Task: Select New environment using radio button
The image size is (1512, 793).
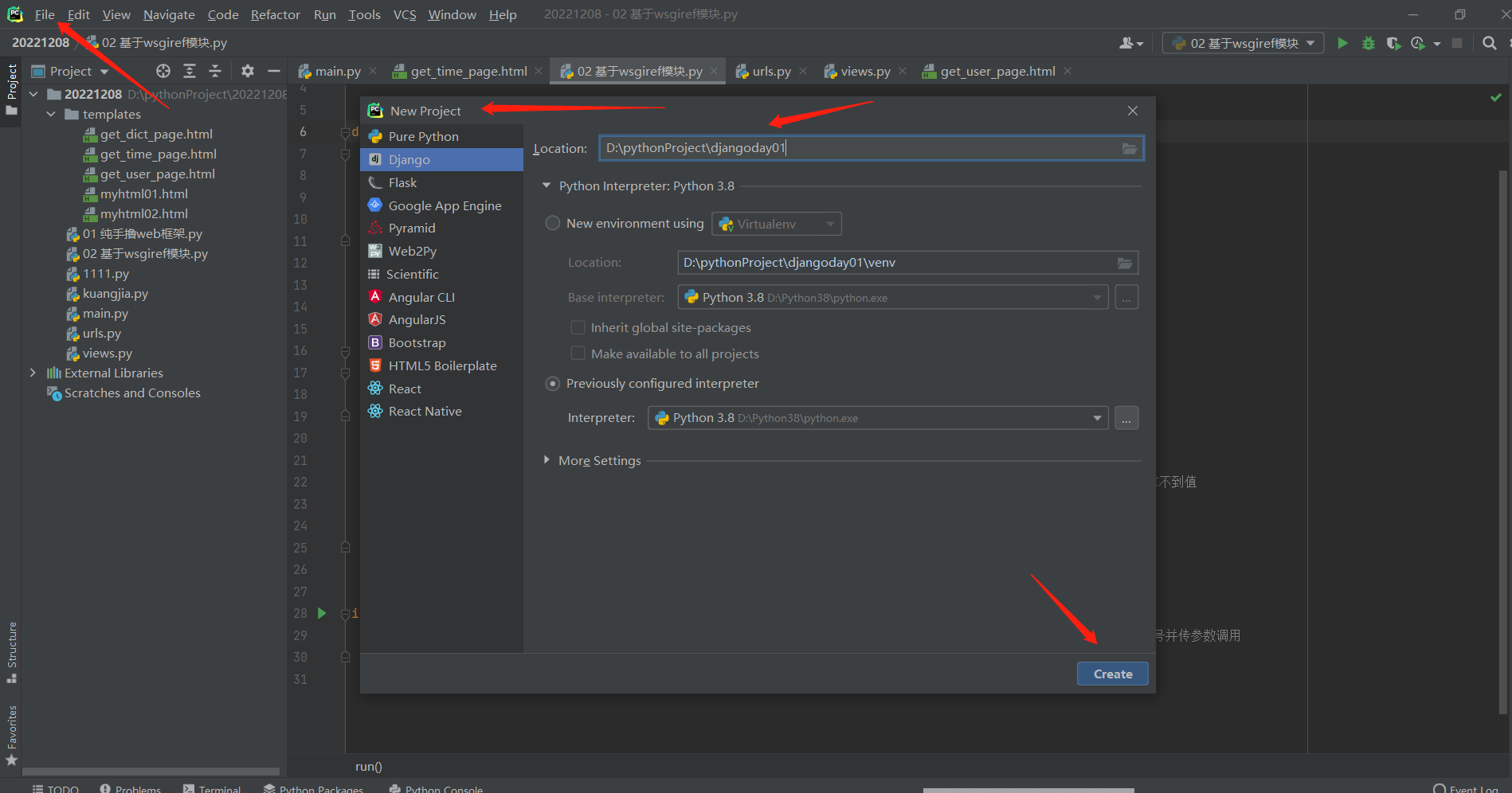Action: tap(552, 224)
